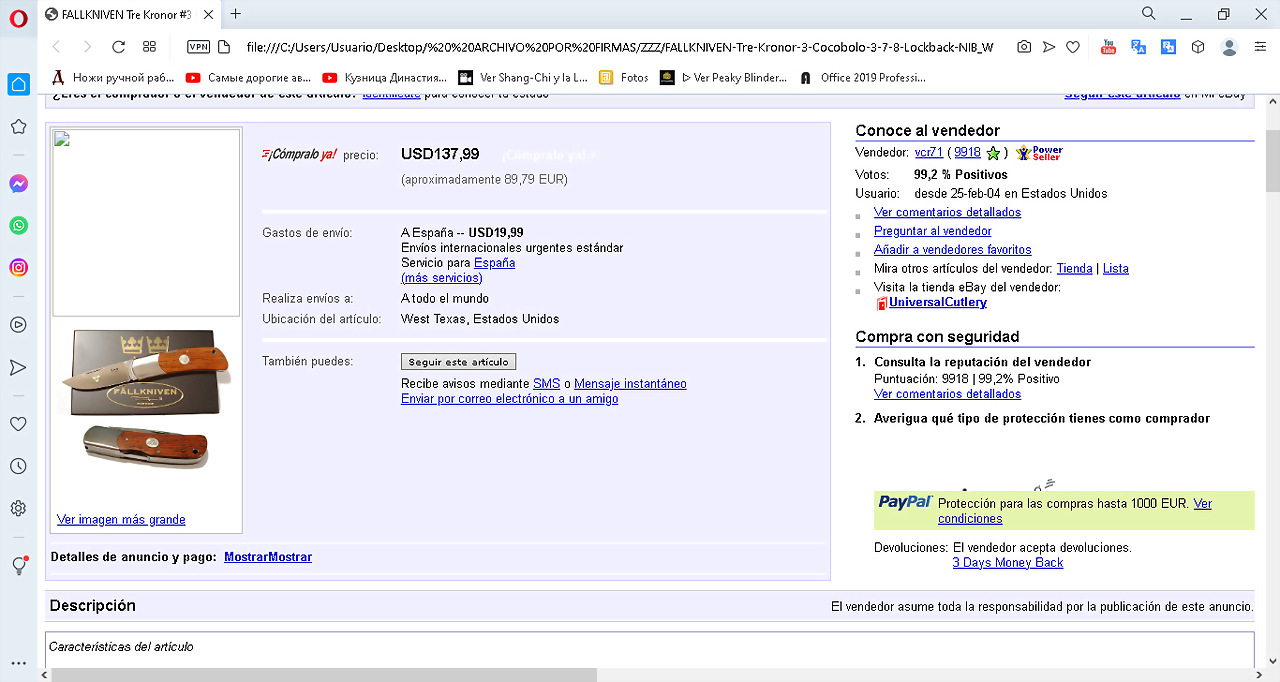Open Instagram in the sidebar
The image size is (1280, 682).
(x=18, y=267)
